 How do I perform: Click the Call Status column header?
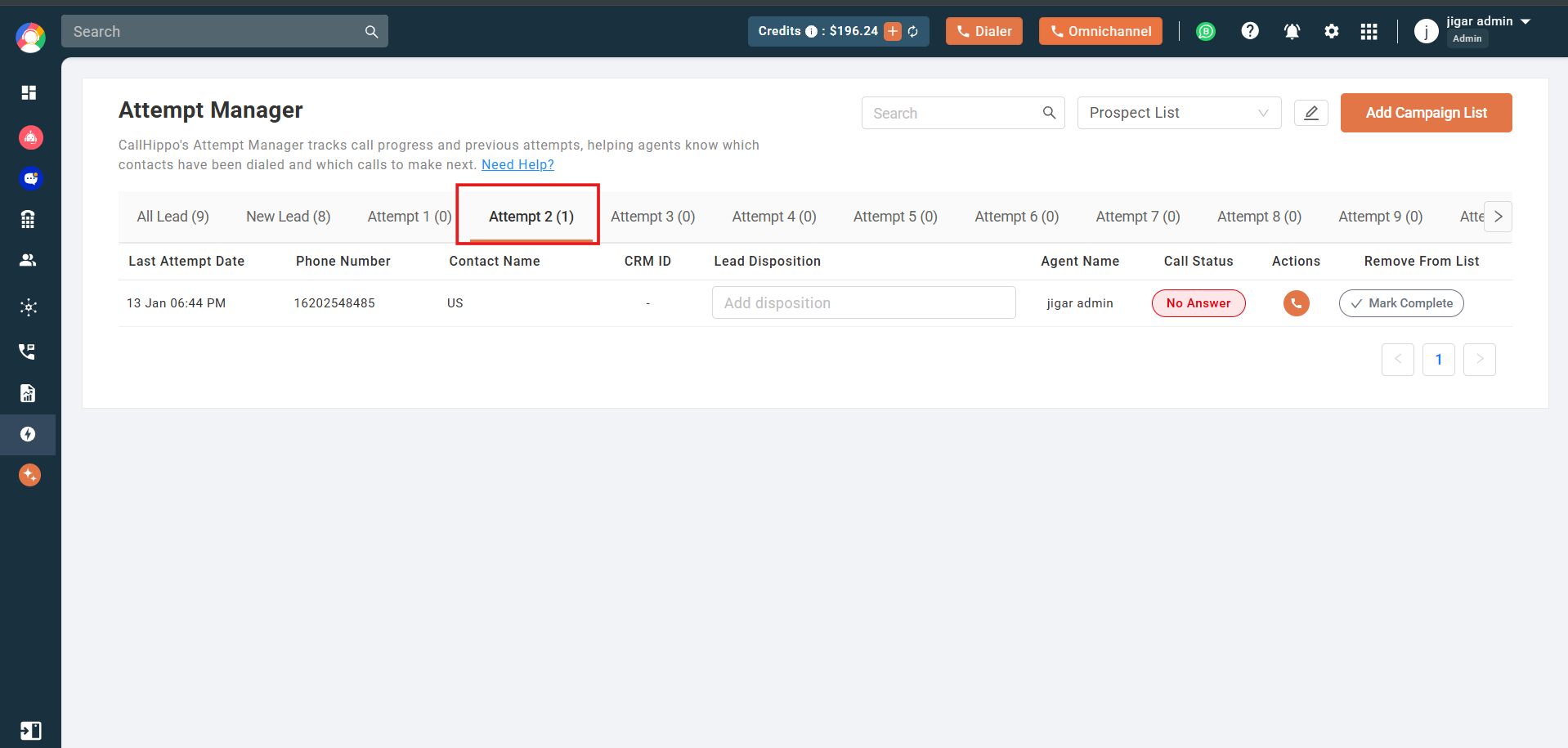coord(1198,261)
